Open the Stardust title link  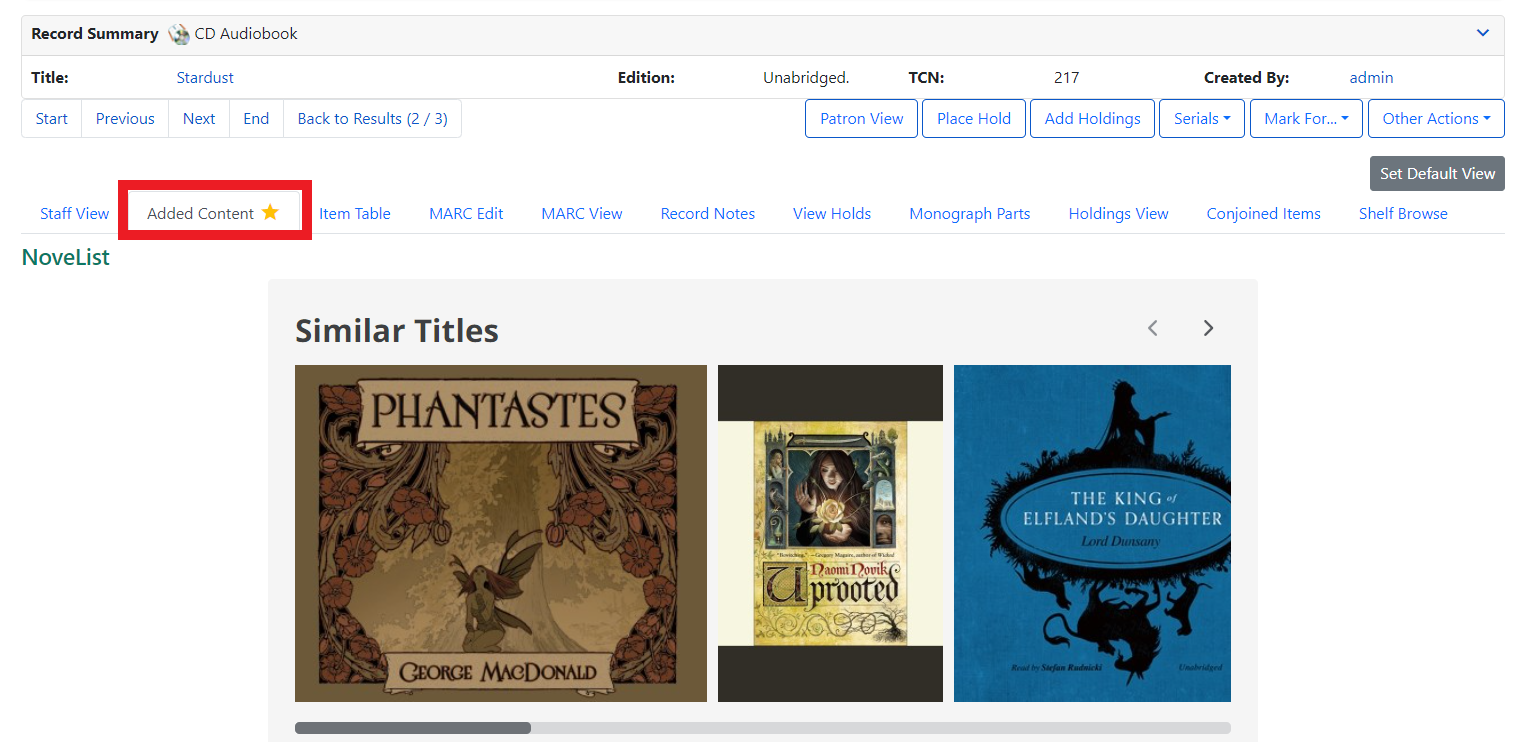[x=204, y=77]
